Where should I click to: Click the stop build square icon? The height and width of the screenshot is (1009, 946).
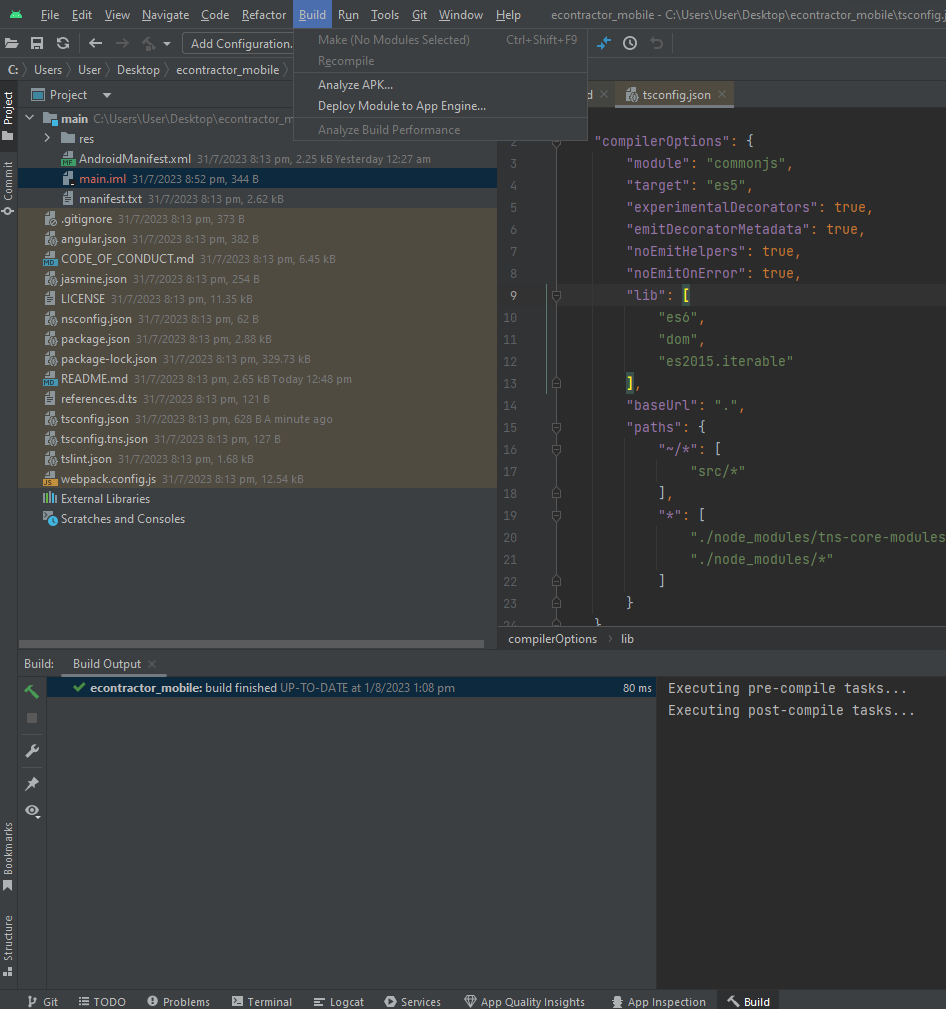[x=32, y=718]
